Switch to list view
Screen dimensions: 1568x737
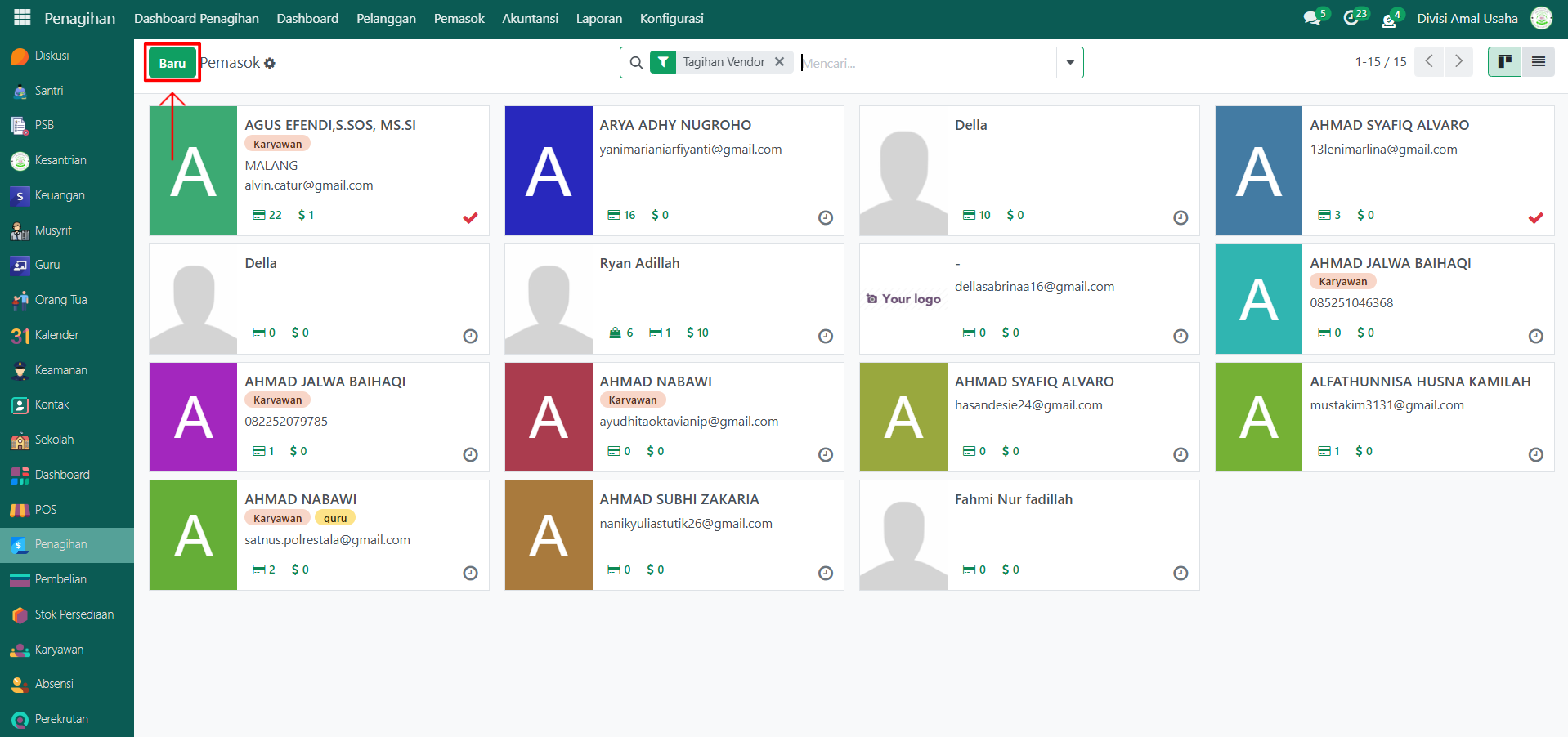click(1538, 62)
